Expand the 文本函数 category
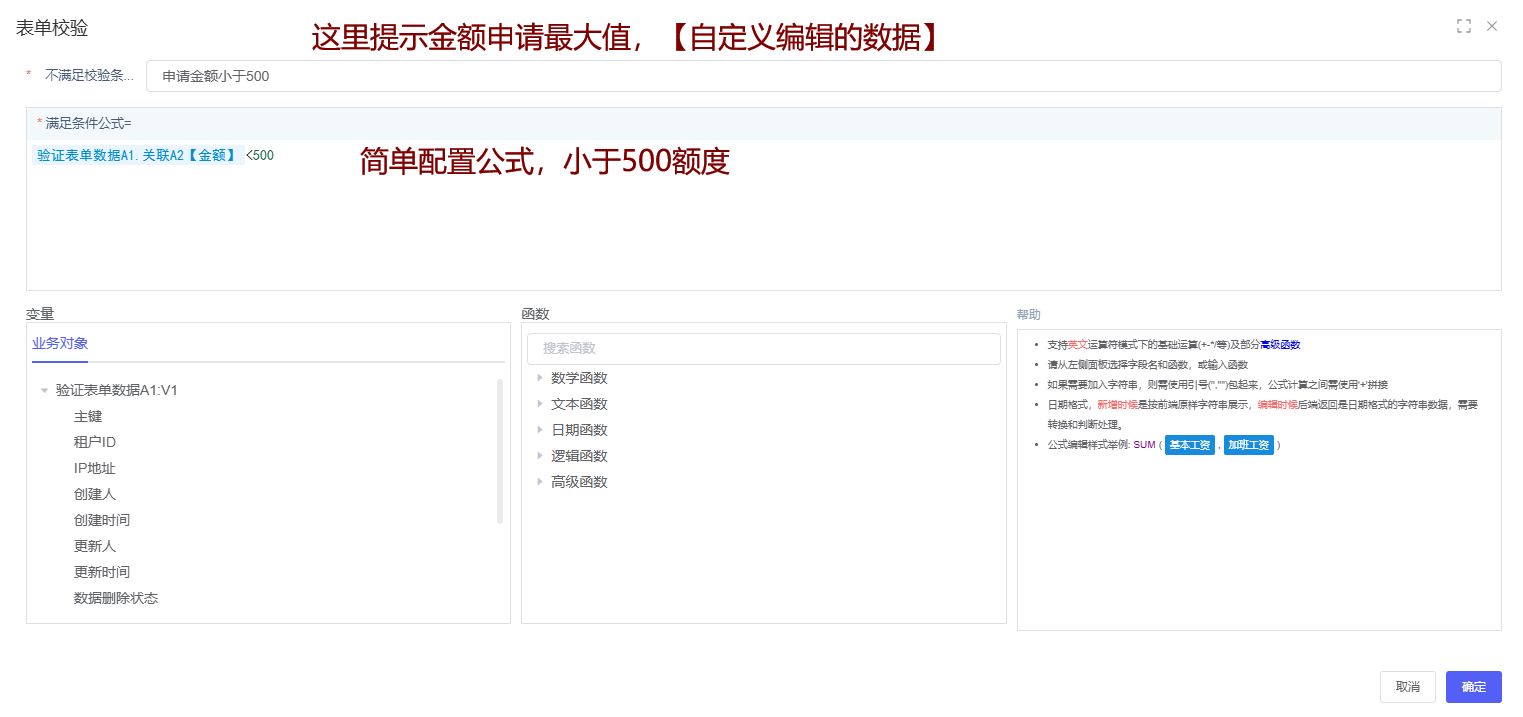 579,404
